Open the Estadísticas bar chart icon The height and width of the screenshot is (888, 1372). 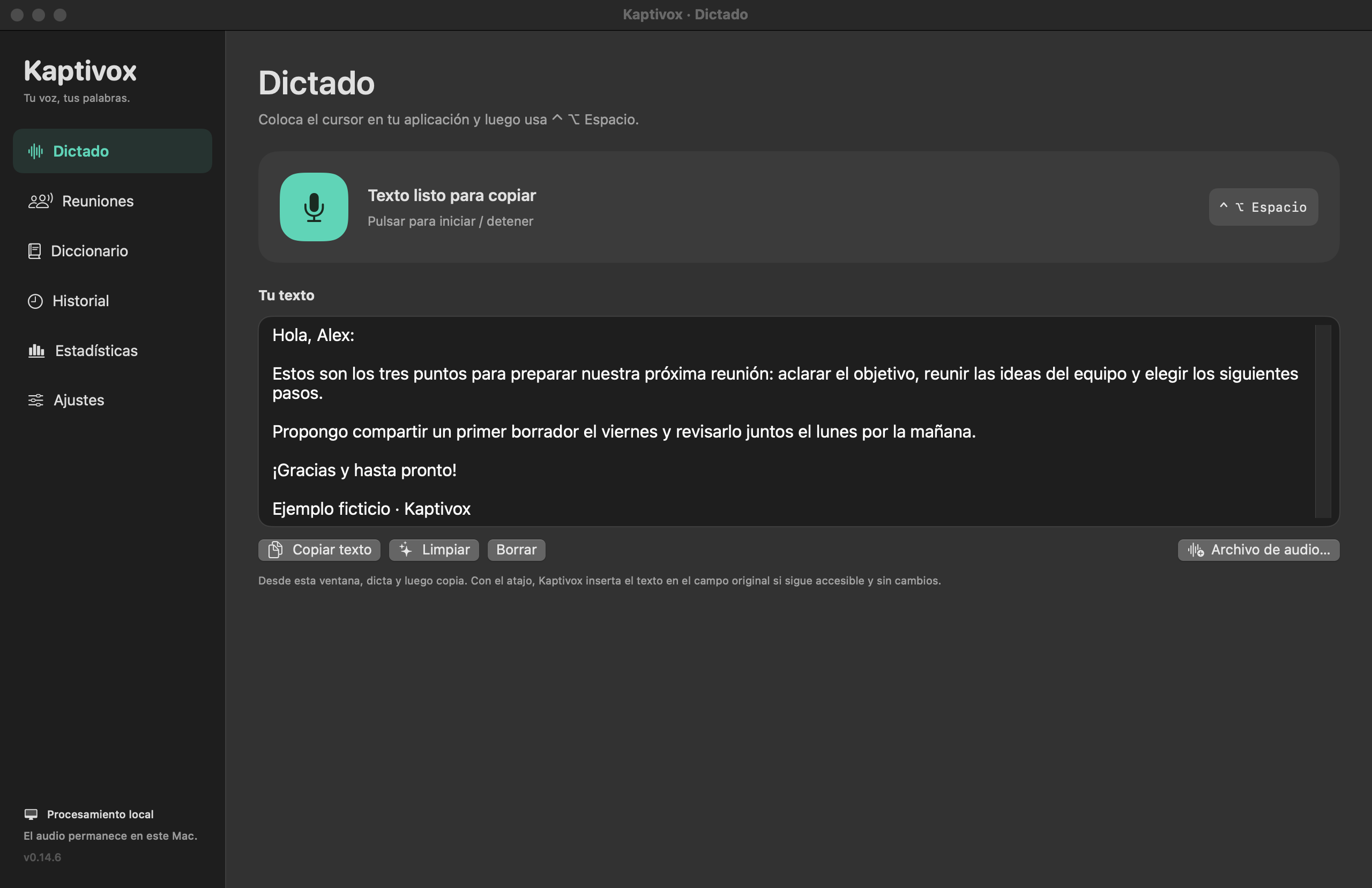[x=36, y=351]
